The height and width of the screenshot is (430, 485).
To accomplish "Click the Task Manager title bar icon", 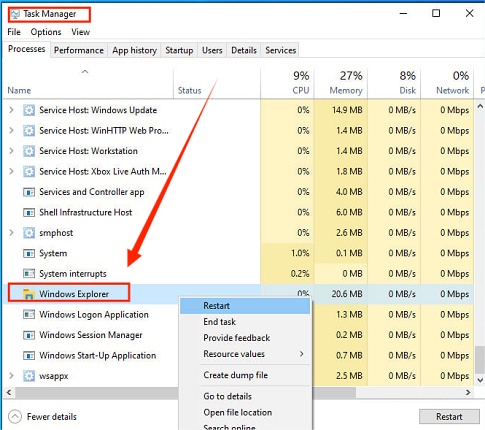I will pyautogui.click(x=15, y=14).
